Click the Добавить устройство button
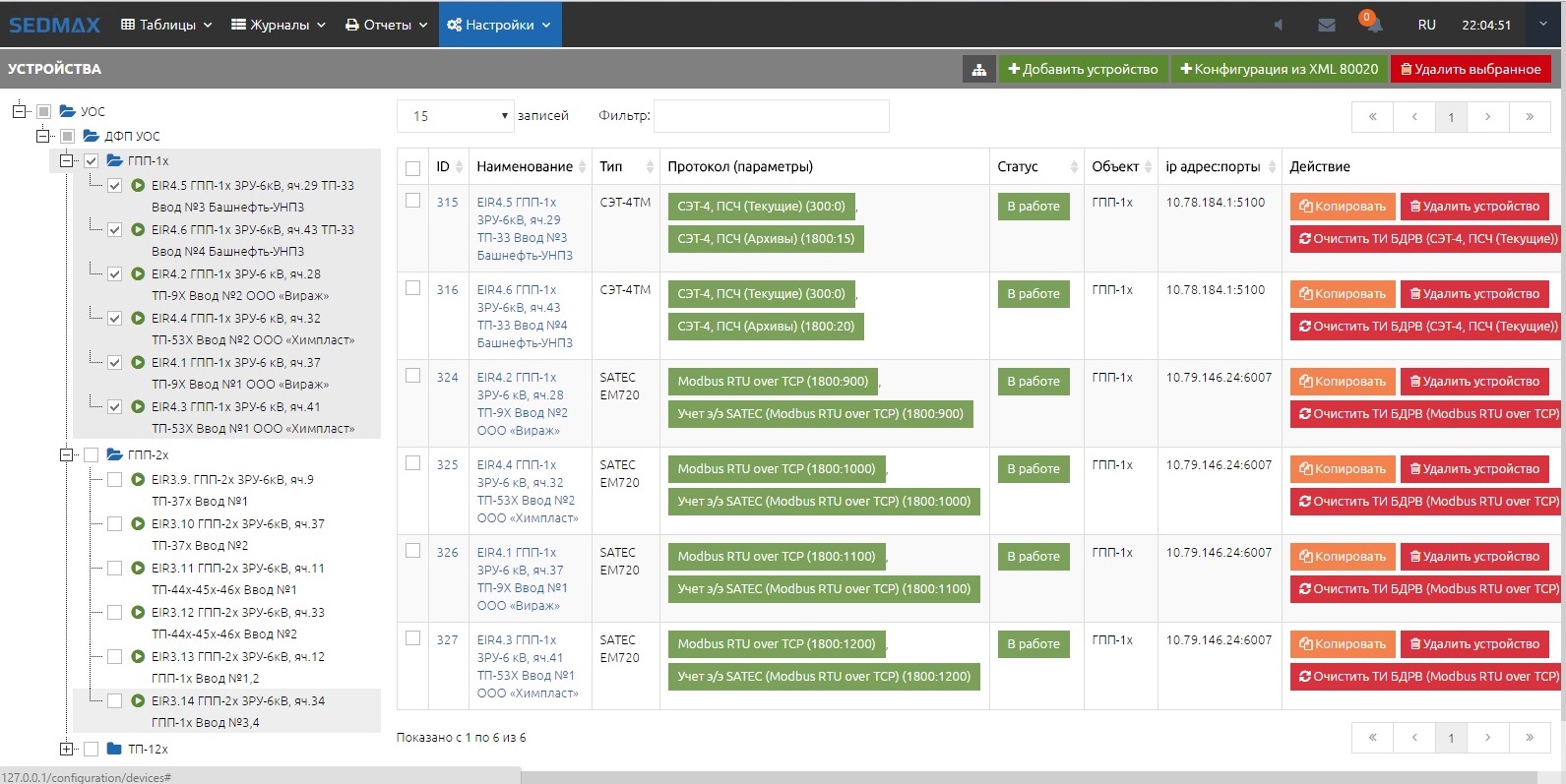Image resolution: width=1566 pixels, height=784 pixels. point(1083,69)
